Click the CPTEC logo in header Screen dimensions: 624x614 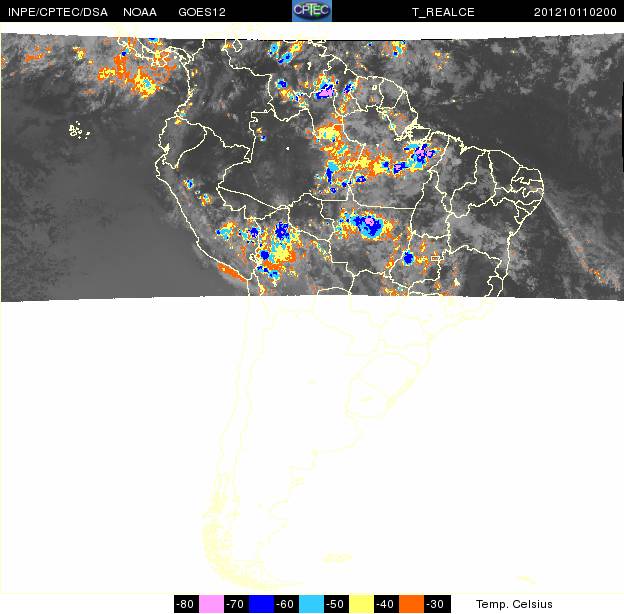click(312, 11)
